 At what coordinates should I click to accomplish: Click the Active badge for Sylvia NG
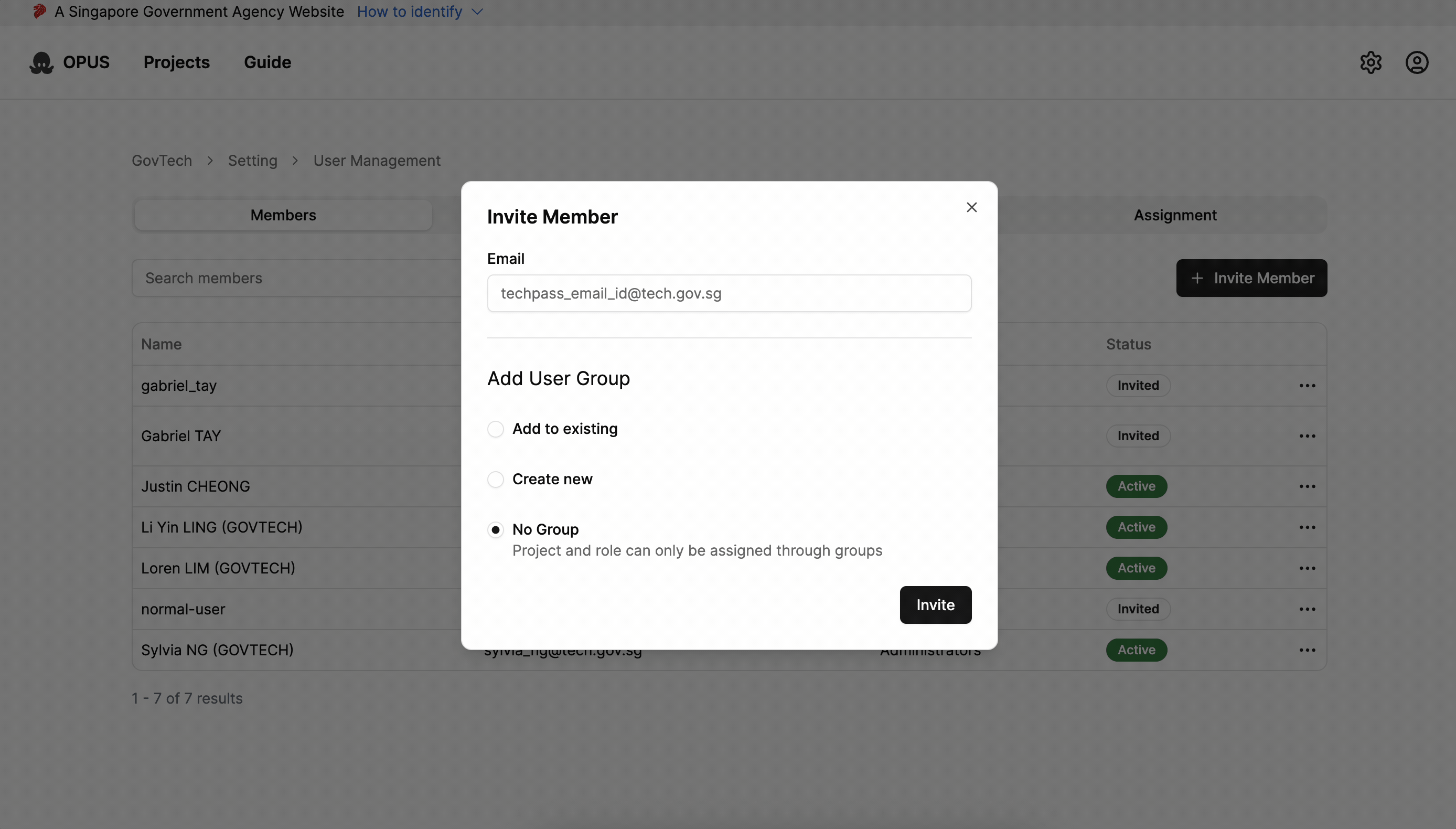click(x=1136, y=650)
